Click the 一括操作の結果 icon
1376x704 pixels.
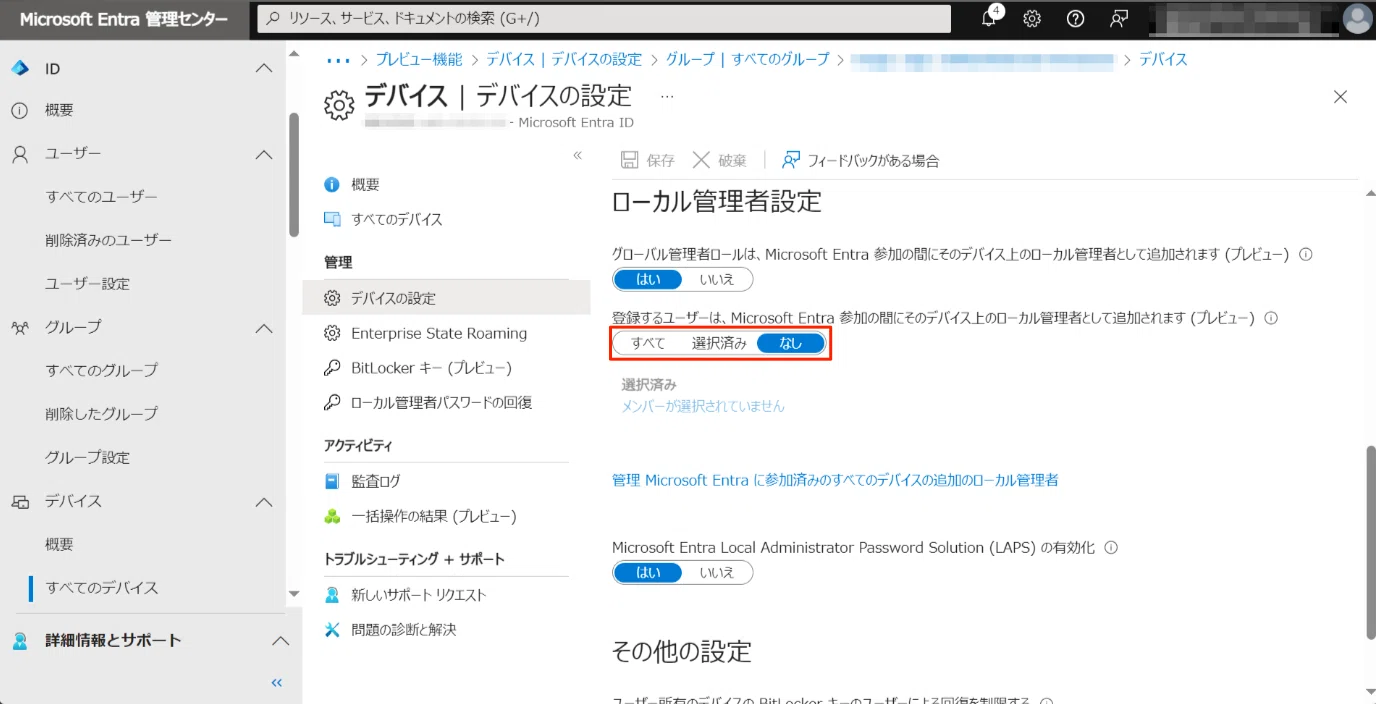[x=332, y=516]
